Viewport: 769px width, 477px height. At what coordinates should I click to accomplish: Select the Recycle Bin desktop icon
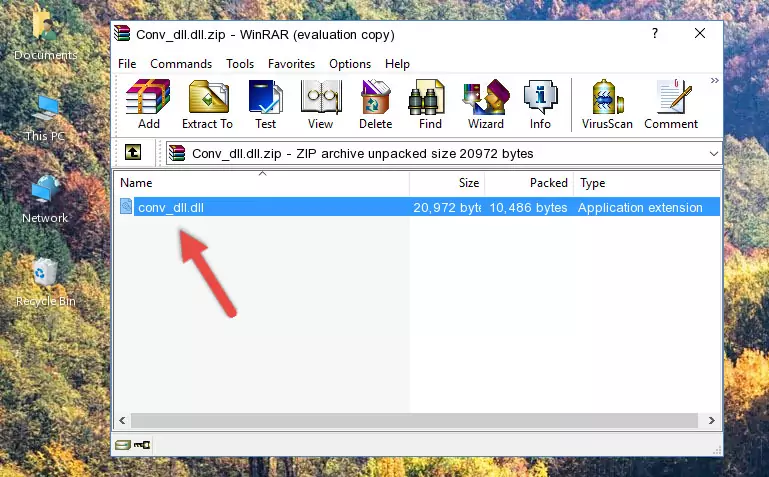click(46, 283)
